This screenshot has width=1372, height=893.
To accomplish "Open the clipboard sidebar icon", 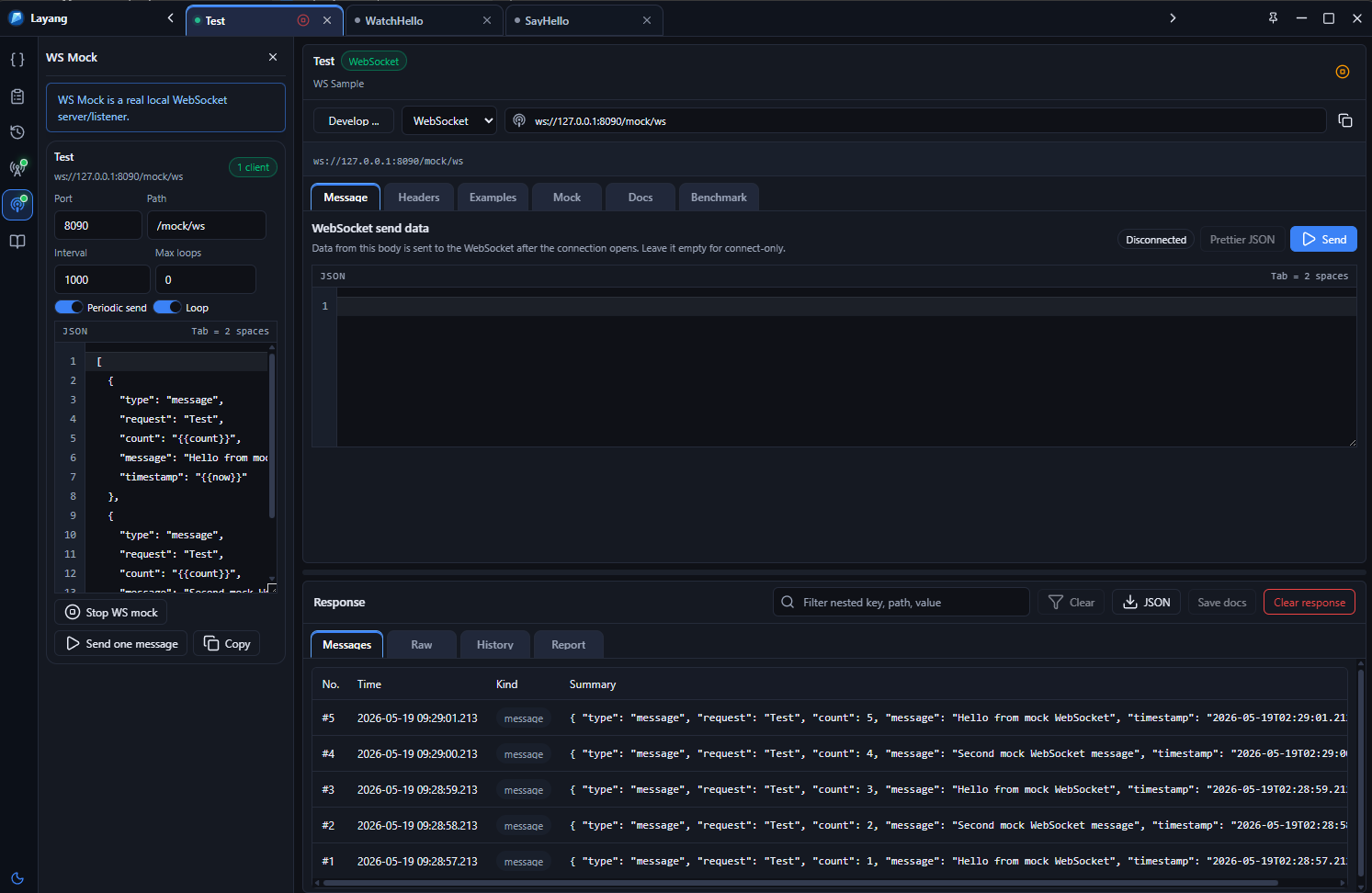I will click(17, 96).
